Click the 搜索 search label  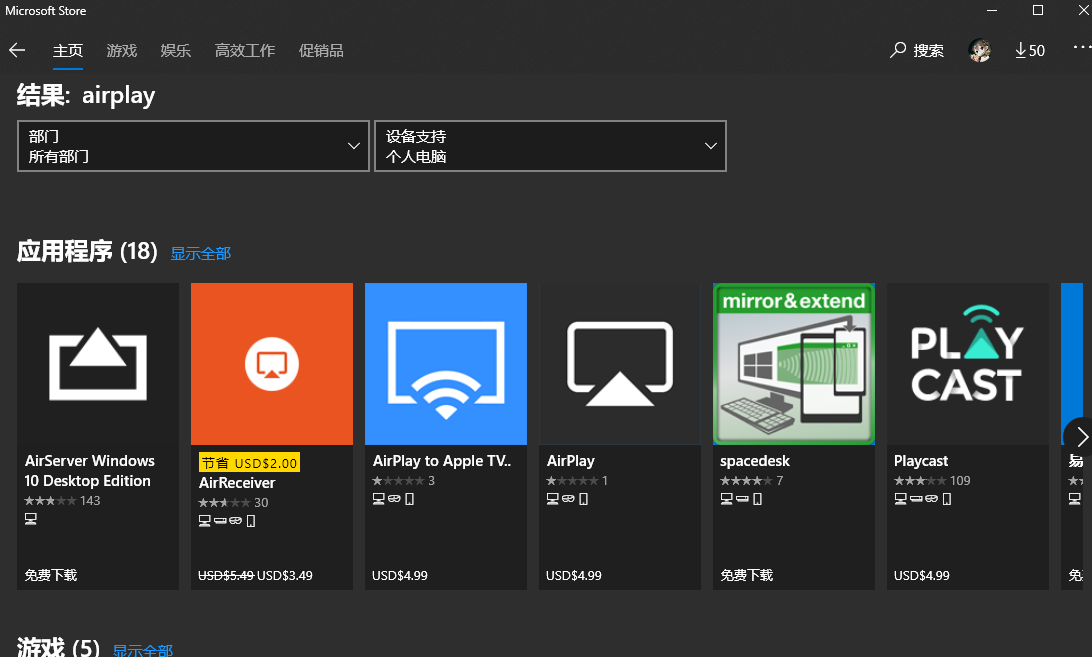(928, 51)
